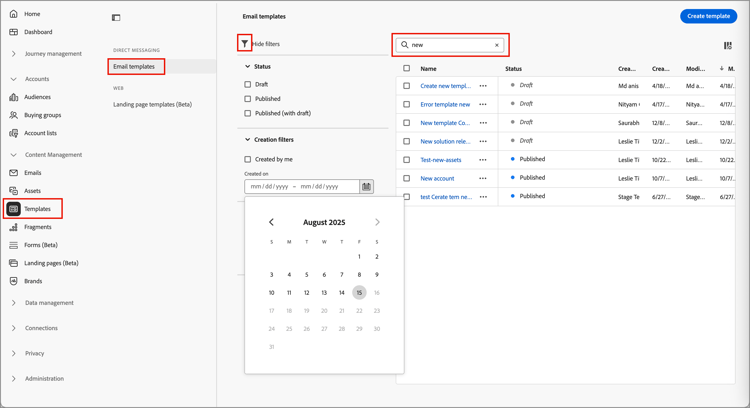Enable the Draft status filter

[247, 84]
